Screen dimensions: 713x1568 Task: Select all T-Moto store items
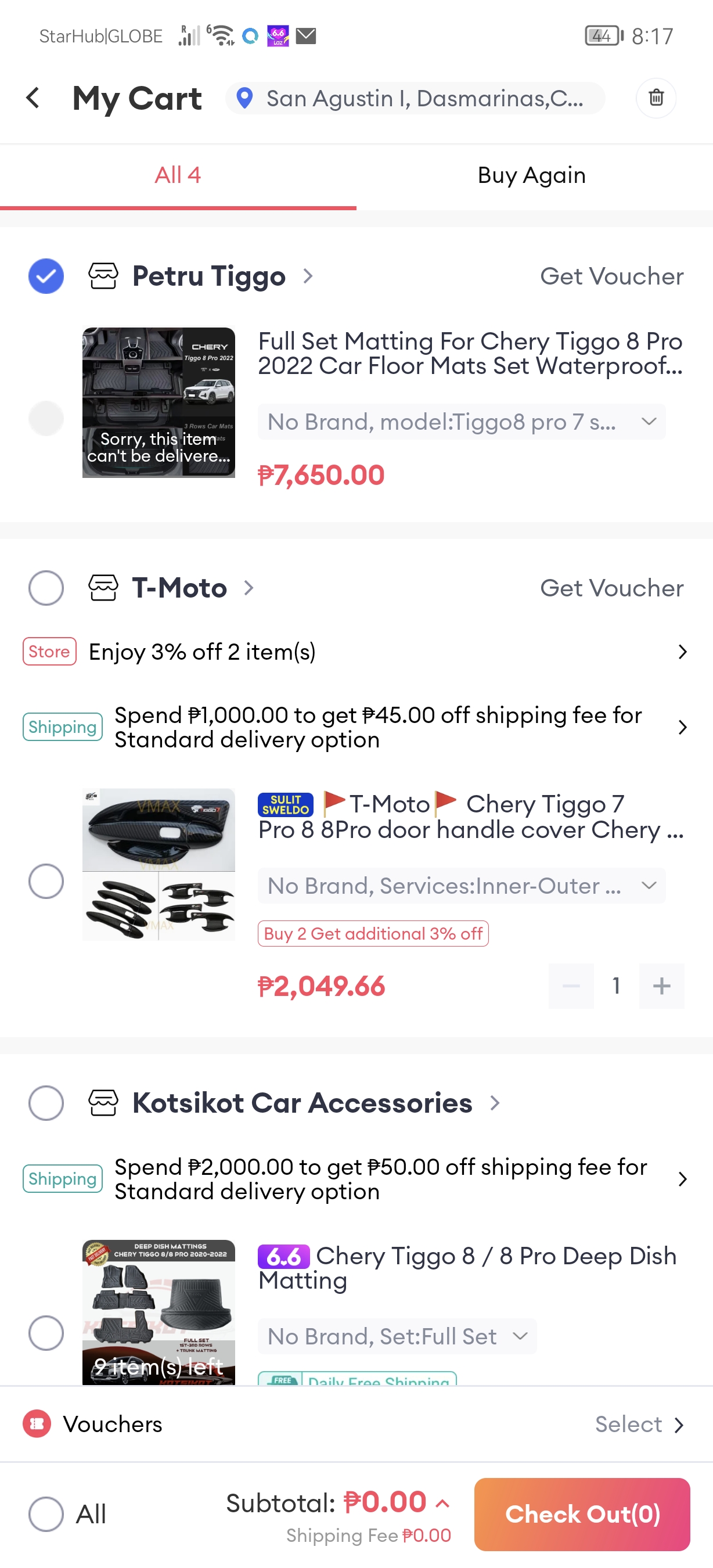point(46,588)
